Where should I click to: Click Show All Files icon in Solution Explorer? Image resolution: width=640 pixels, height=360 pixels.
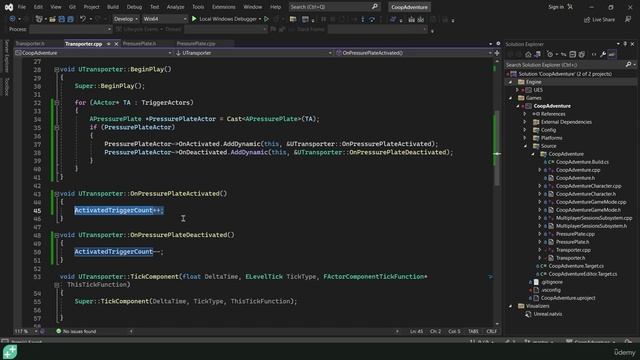[x=582, y=55]
